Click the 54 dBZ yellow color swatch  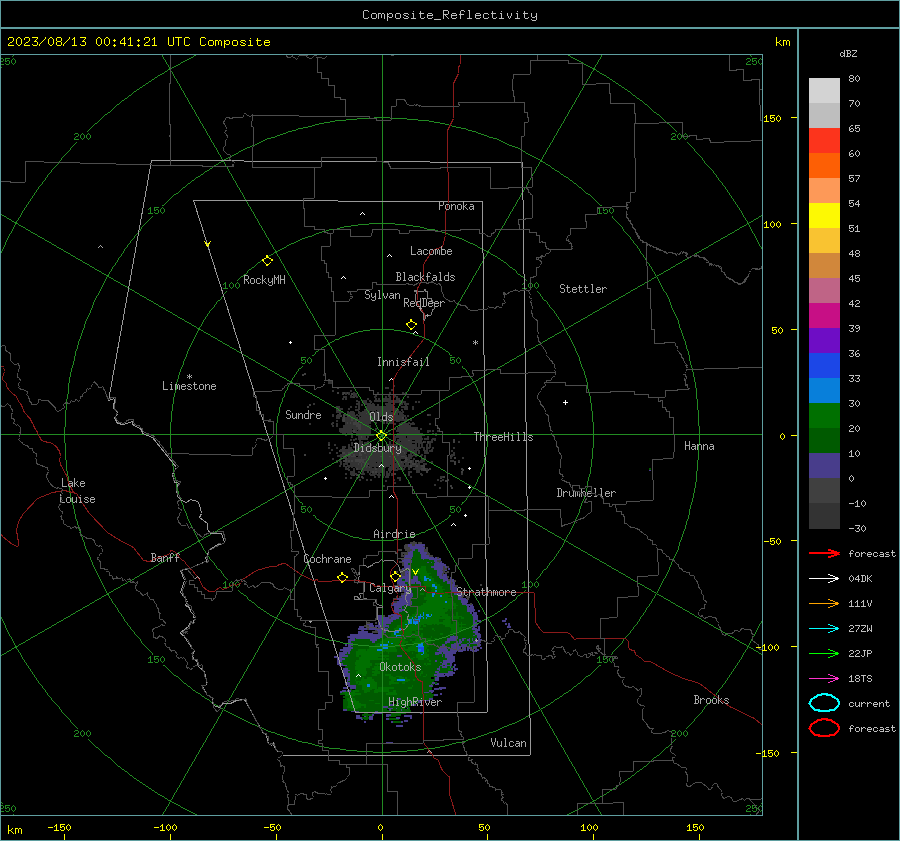824,215
